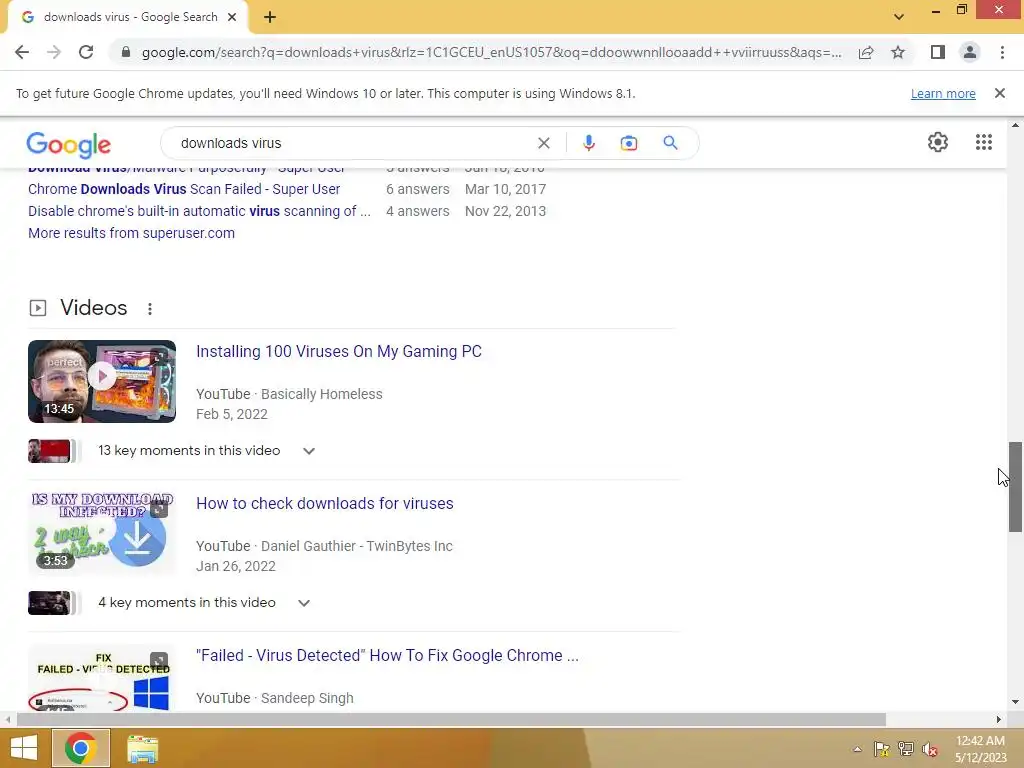The width and height of the screenshot is (1024, 768).
Task: Expand 4 key moments in this video
Action: click(304, 603)
